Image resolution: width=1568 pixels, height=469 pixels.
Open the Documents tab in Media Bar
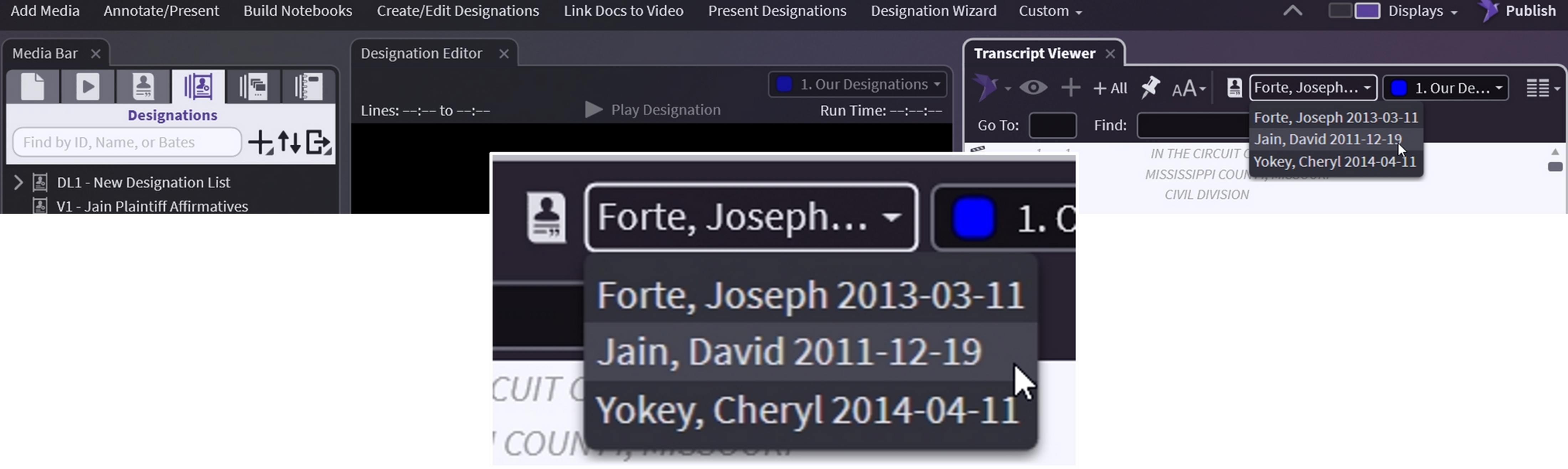33,87
